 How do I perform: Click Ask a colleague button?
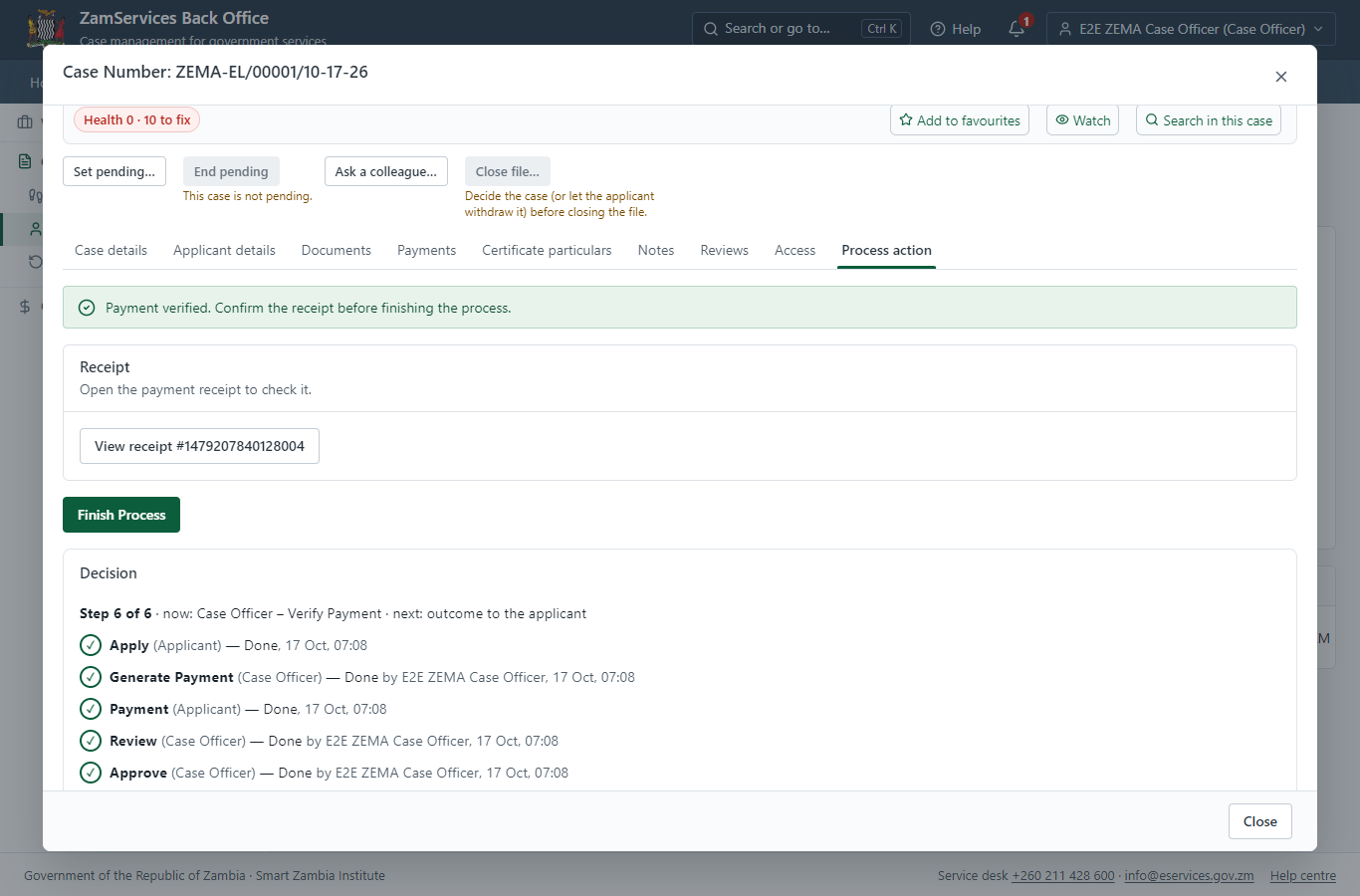(x=386, y=171)
